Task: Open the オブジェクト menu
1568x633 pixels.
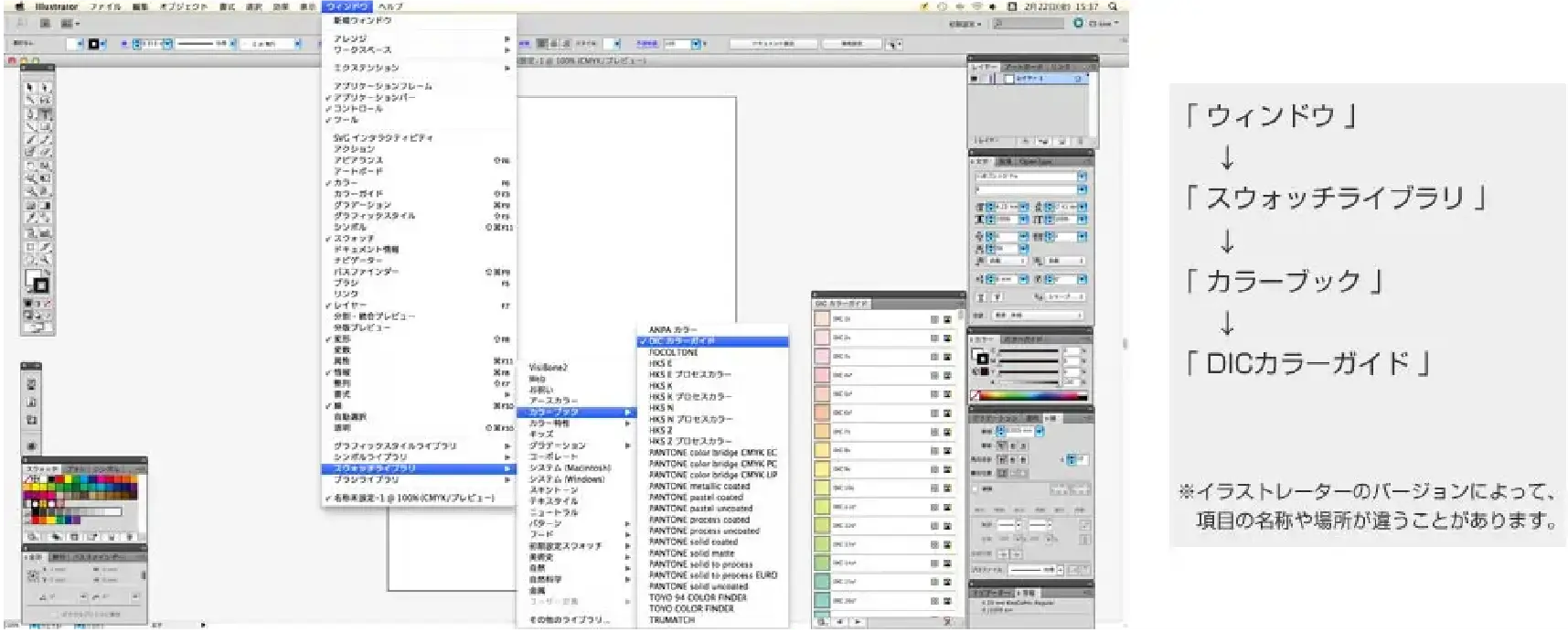Action: [184, 6]
